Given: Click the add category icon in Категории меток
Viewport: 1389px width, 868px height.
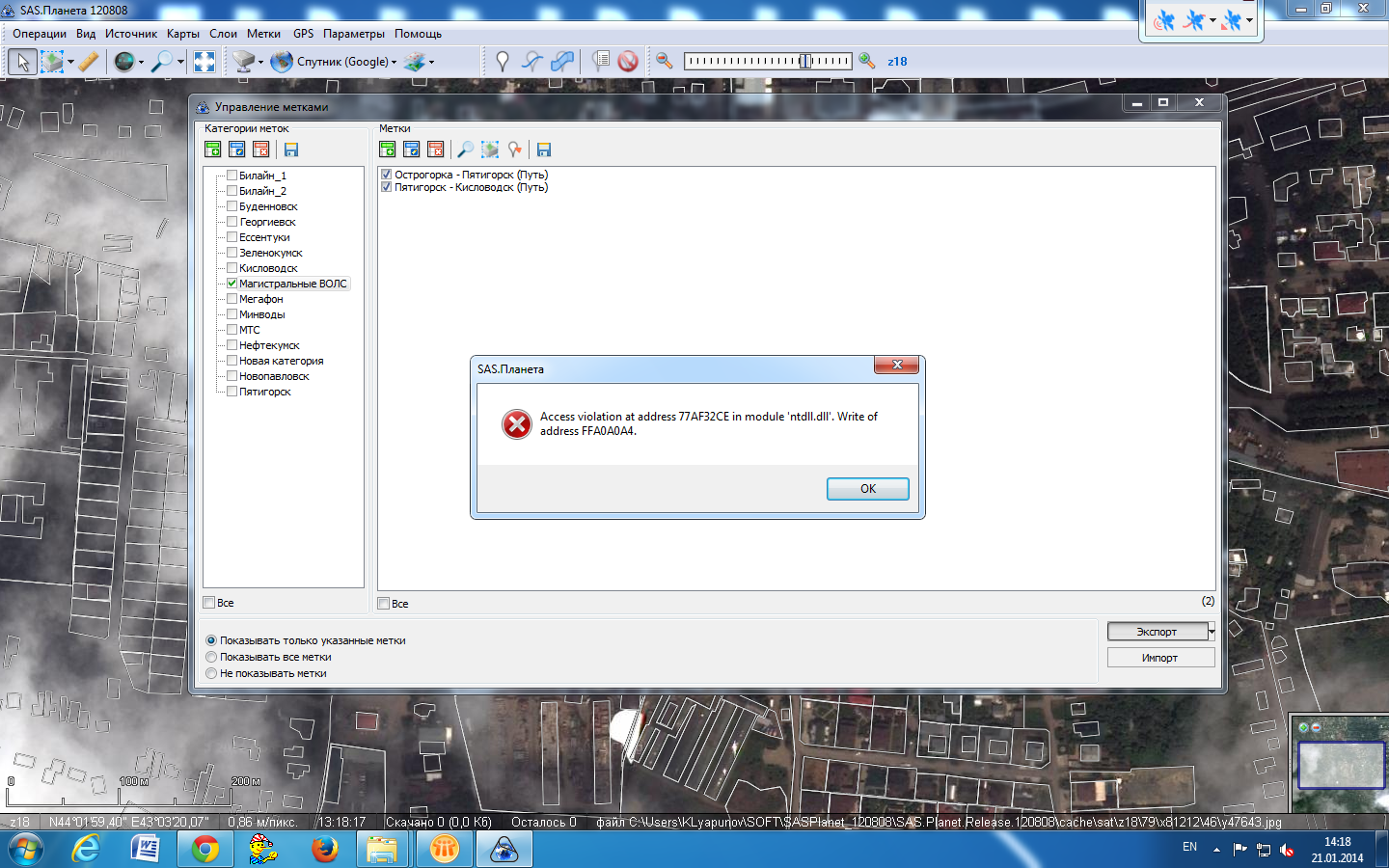Looking at the screenshot, I should 213,149.
